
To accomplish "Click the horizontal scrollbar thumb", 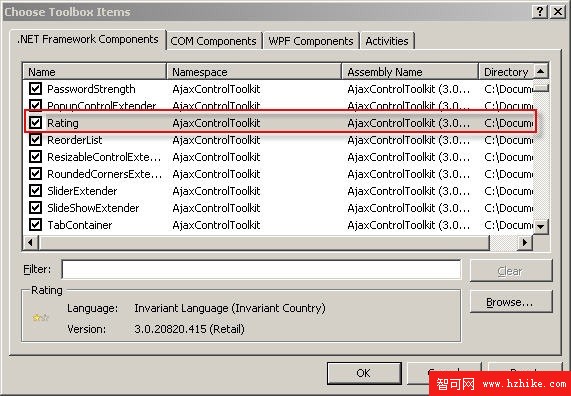I will coord(264,242).
